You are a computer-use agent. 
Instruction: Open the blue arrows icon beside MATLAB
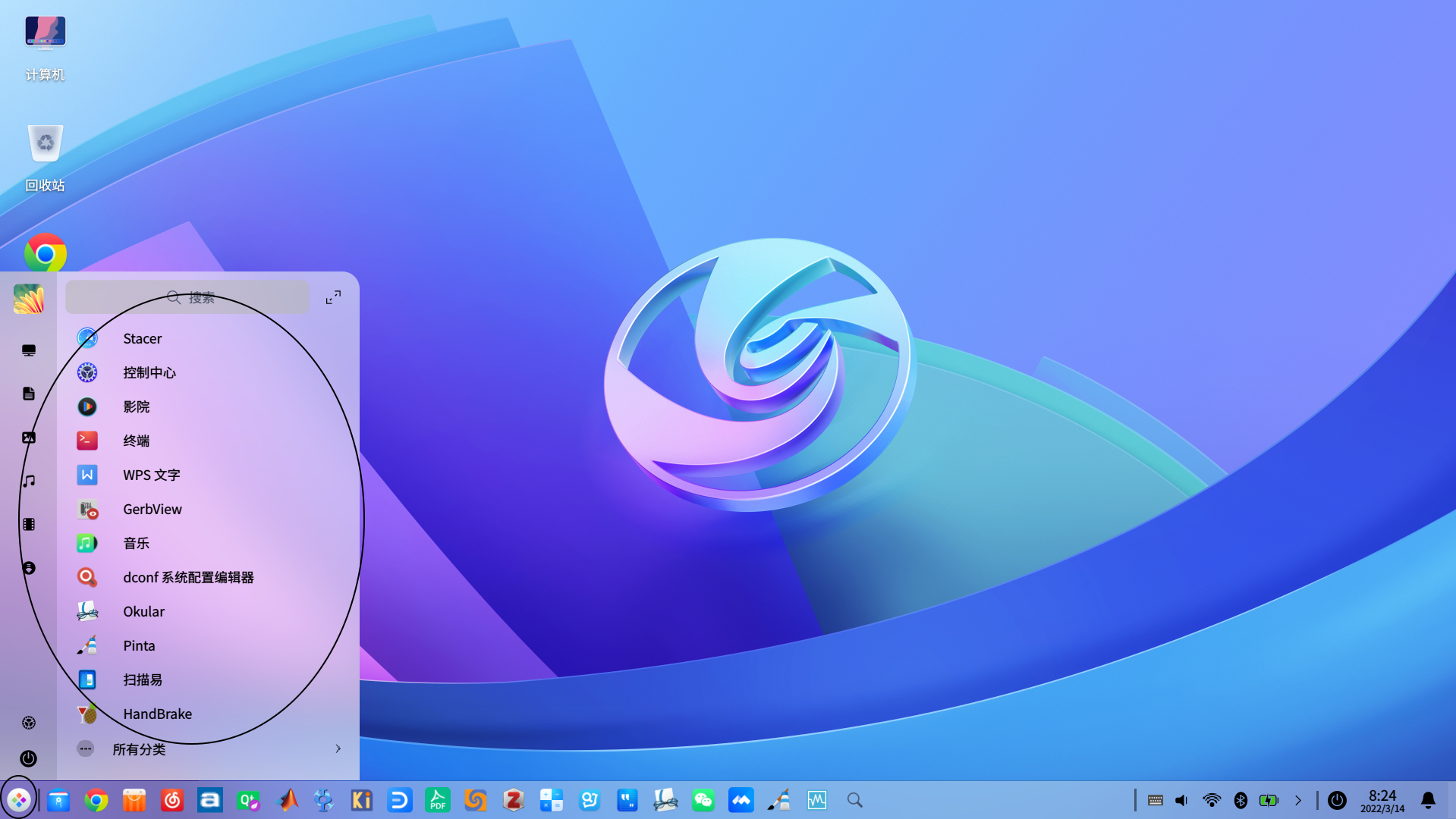324,800
